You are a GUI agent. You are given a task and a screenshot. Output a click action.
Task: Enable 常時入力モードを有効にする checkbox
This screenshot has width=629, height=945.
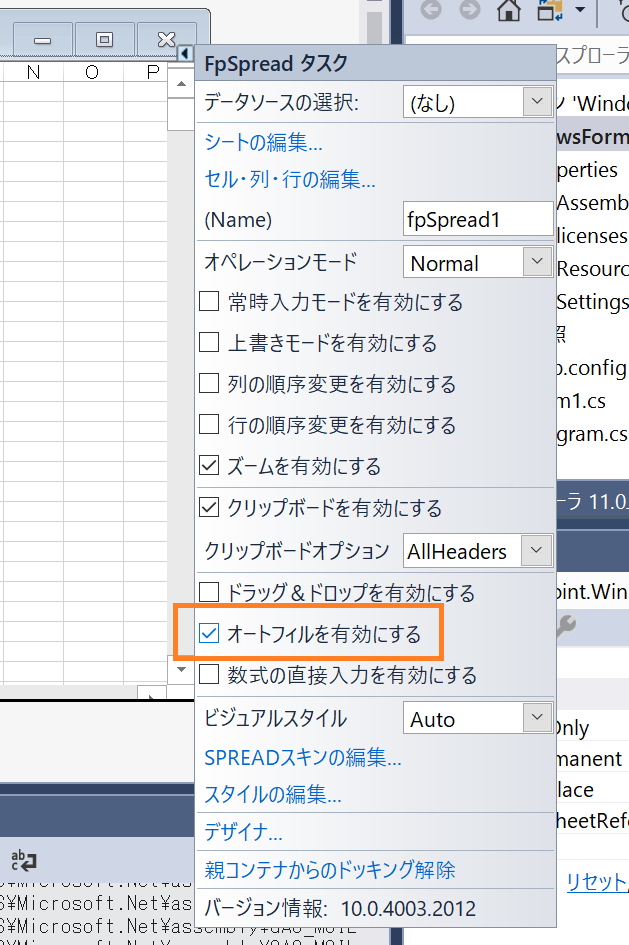click(x=209, y=301)
